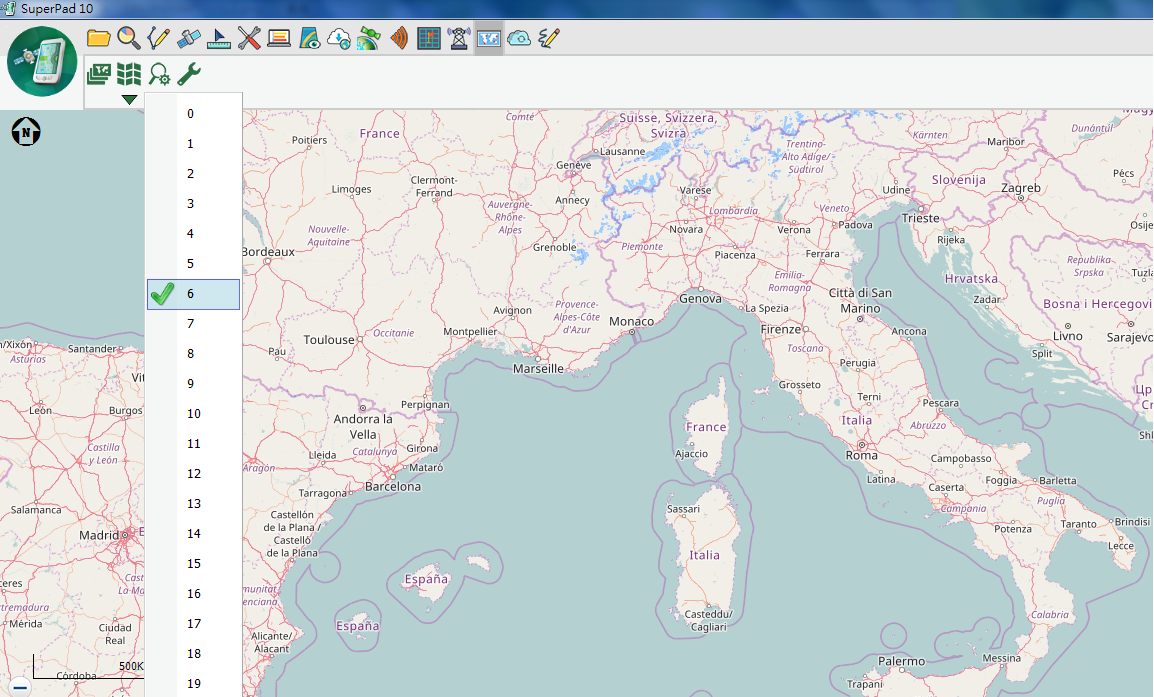Select zoom level 7
This screenshot has height=697, width=1154.
tap(194, 324)
